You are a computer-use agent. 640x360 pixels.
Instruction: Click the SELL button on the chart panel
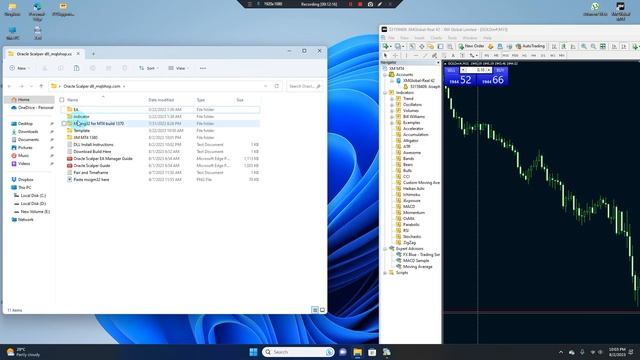pos(451,70)
